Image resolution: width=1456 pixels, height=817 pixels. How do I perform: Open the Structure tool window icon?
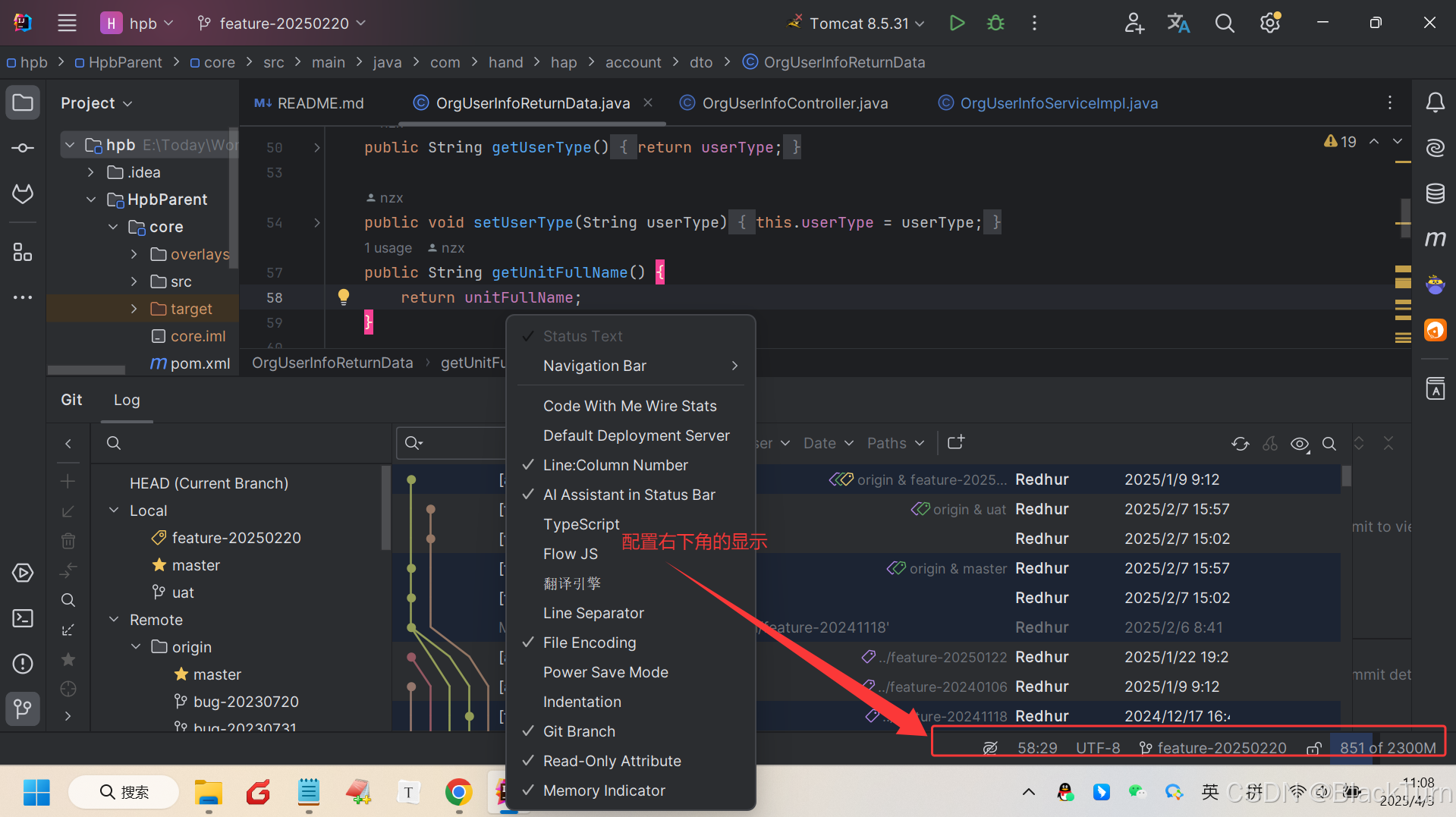tap(23, 252)
